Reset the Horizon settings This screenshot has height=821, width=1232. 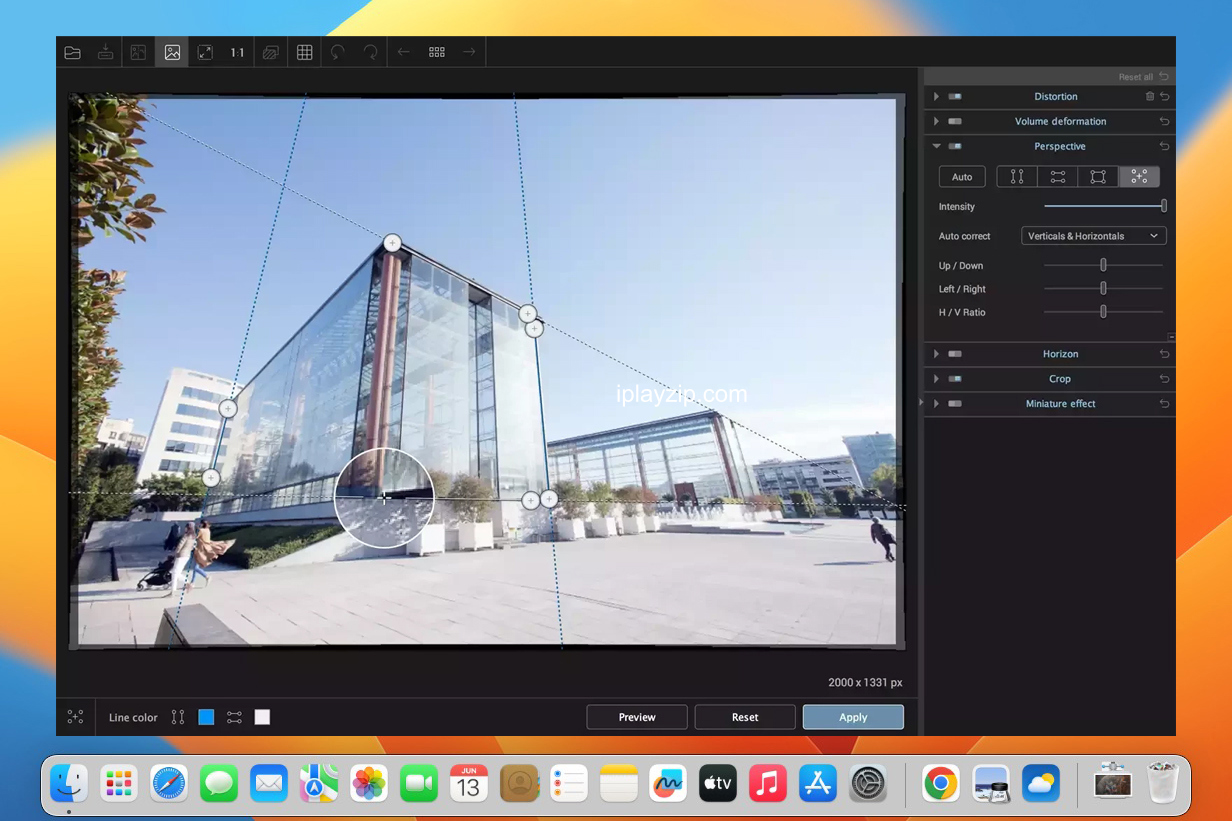click(x=1164, y=354)
